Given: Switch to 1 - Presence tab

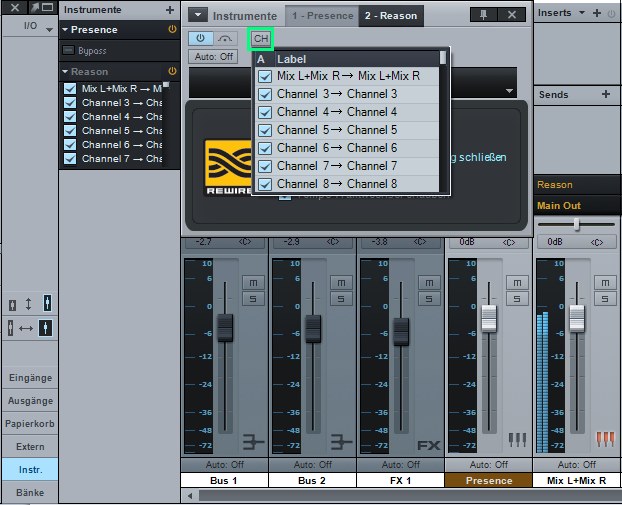Looking at the screenshot, I should [x=323, y=15].
